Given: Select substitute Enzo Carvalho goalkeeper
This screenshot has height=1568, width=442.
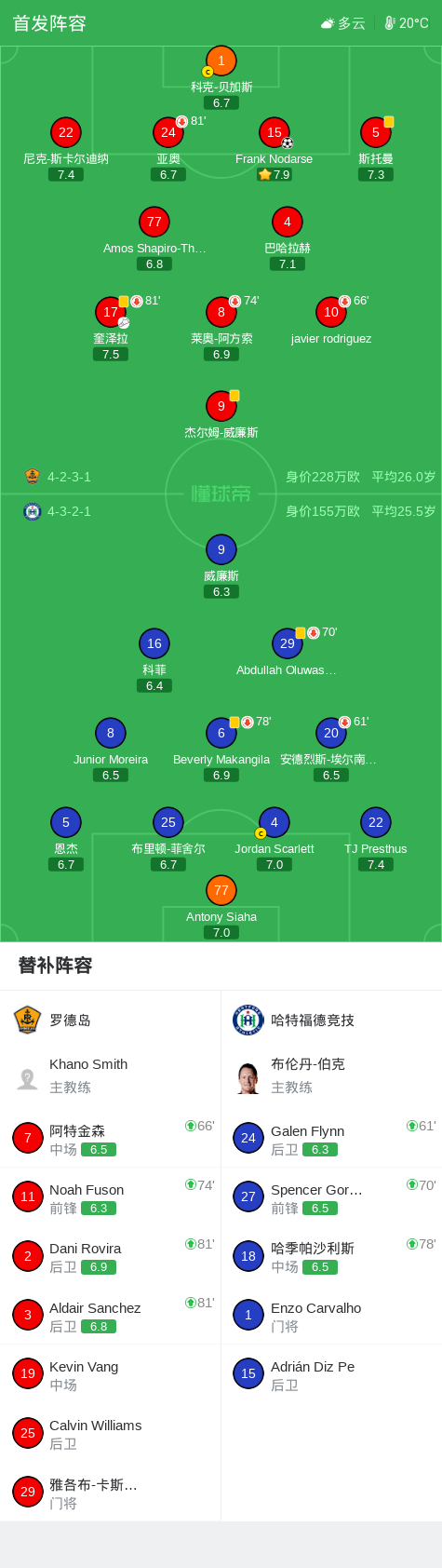Looking at the screenshot, I should [x=332, y=1316].
